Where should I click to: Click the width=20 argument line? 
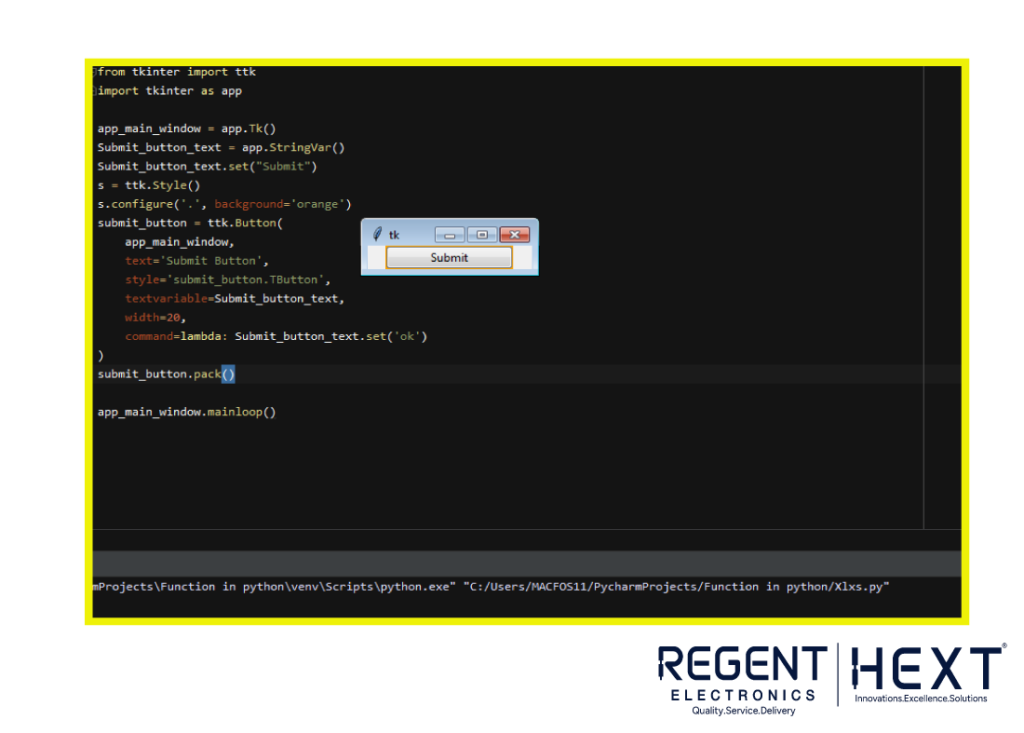(x=155, y=318)
